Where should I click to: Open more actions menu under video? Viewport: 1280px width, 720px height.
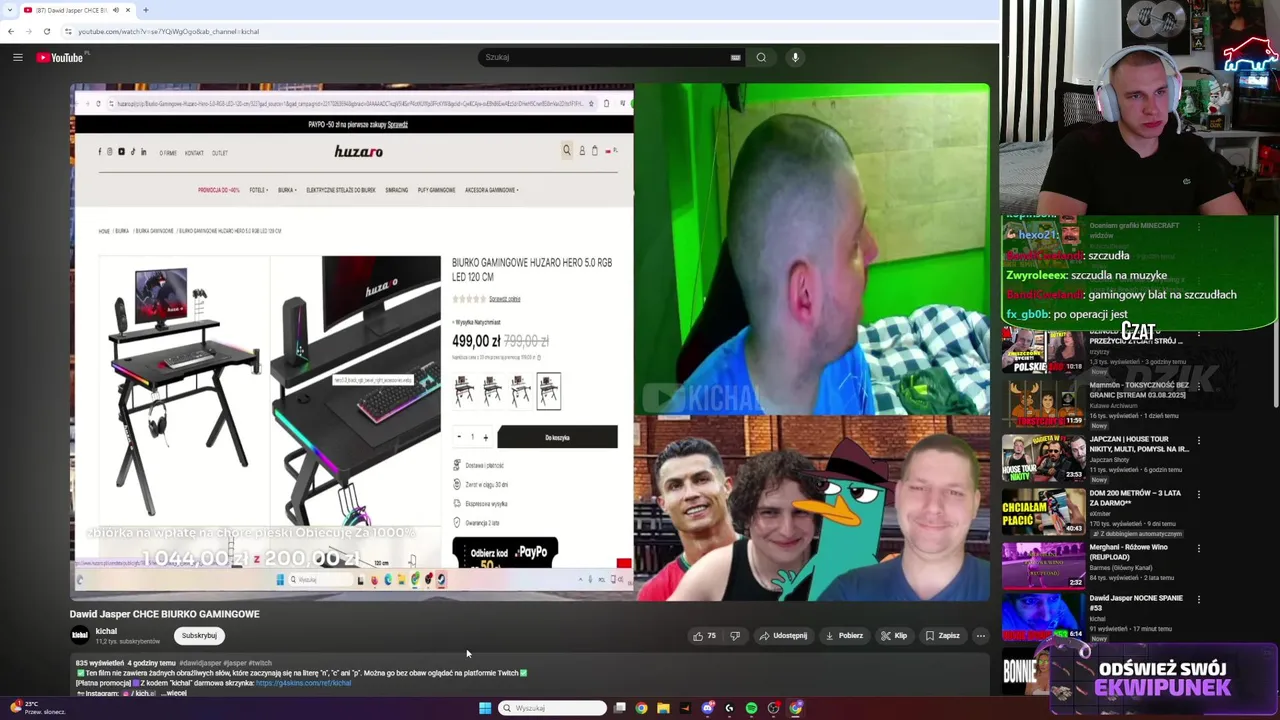click(x=981, y=636)
